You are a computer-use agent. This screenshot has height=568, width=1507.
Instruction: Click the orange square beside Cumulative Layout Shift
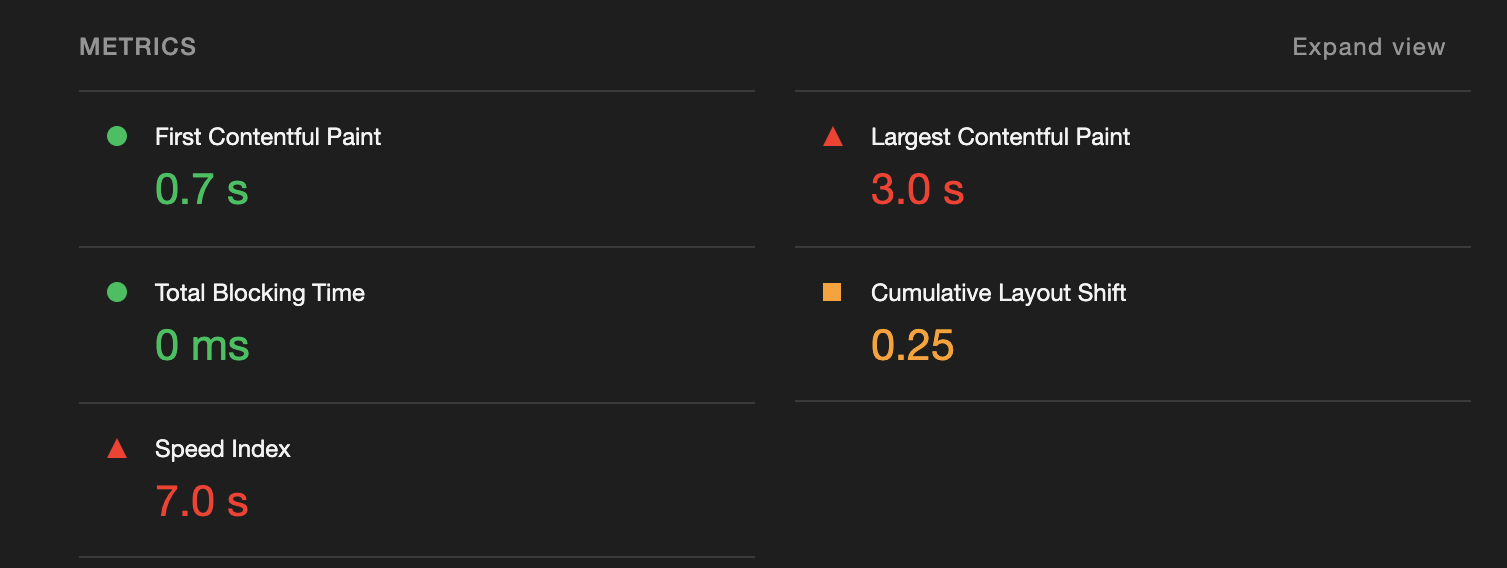[x=832, y=292]
